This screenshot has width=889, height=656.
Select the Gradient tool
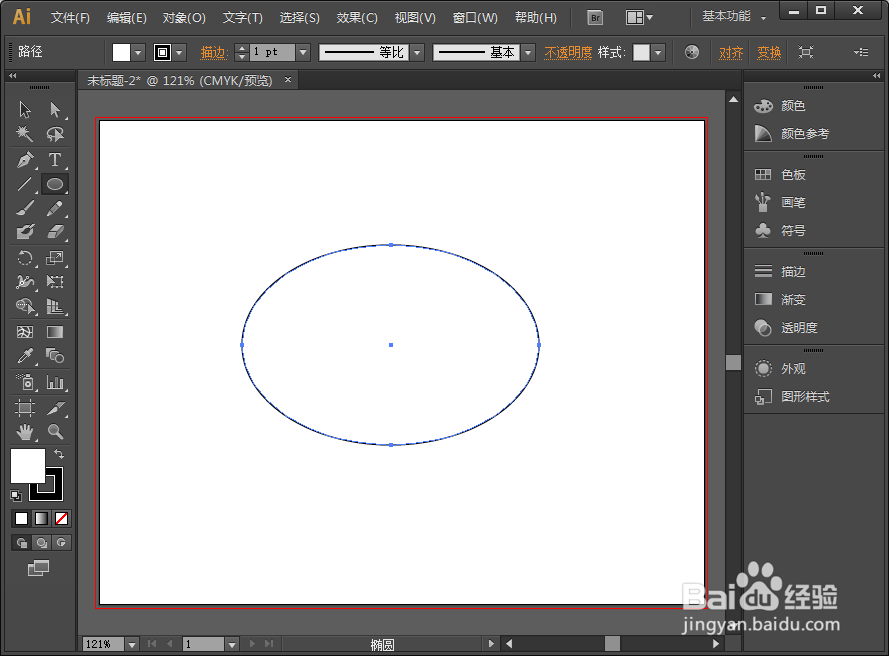click(x=55, y=332)
